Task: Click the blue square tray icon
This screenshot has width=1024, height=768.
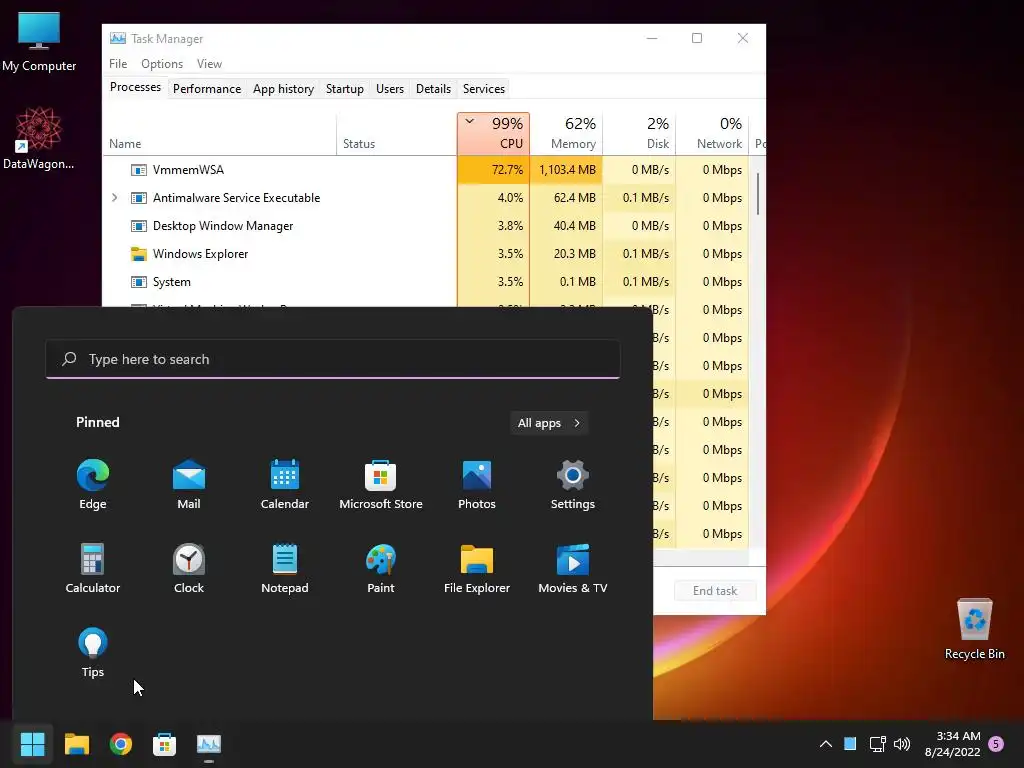Action: click(x=850, y=743)
